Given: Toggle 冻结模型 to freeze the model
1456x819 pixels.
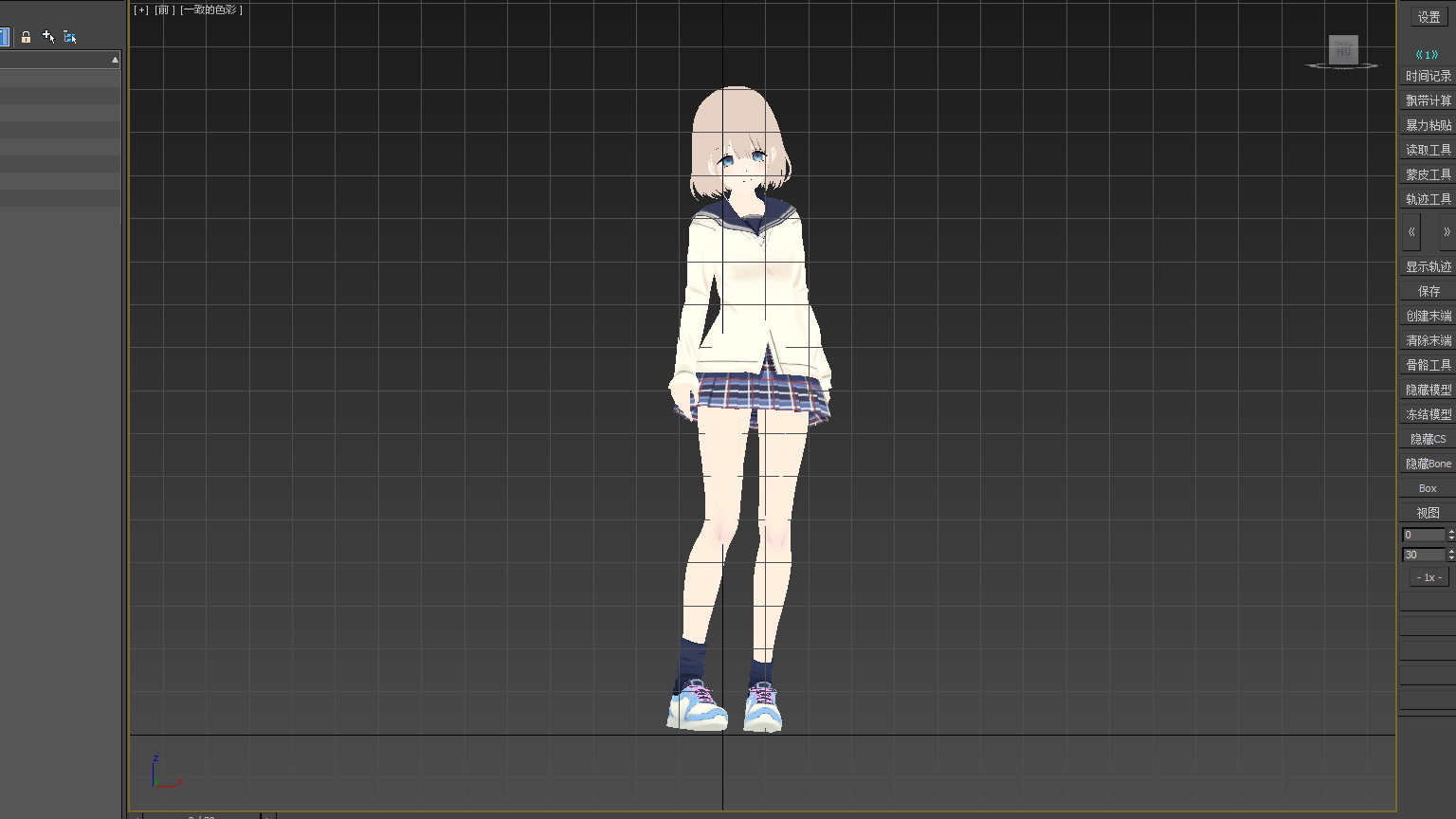Looking at the screenshot, I should pyautogui.click(x=1428, y=414).
